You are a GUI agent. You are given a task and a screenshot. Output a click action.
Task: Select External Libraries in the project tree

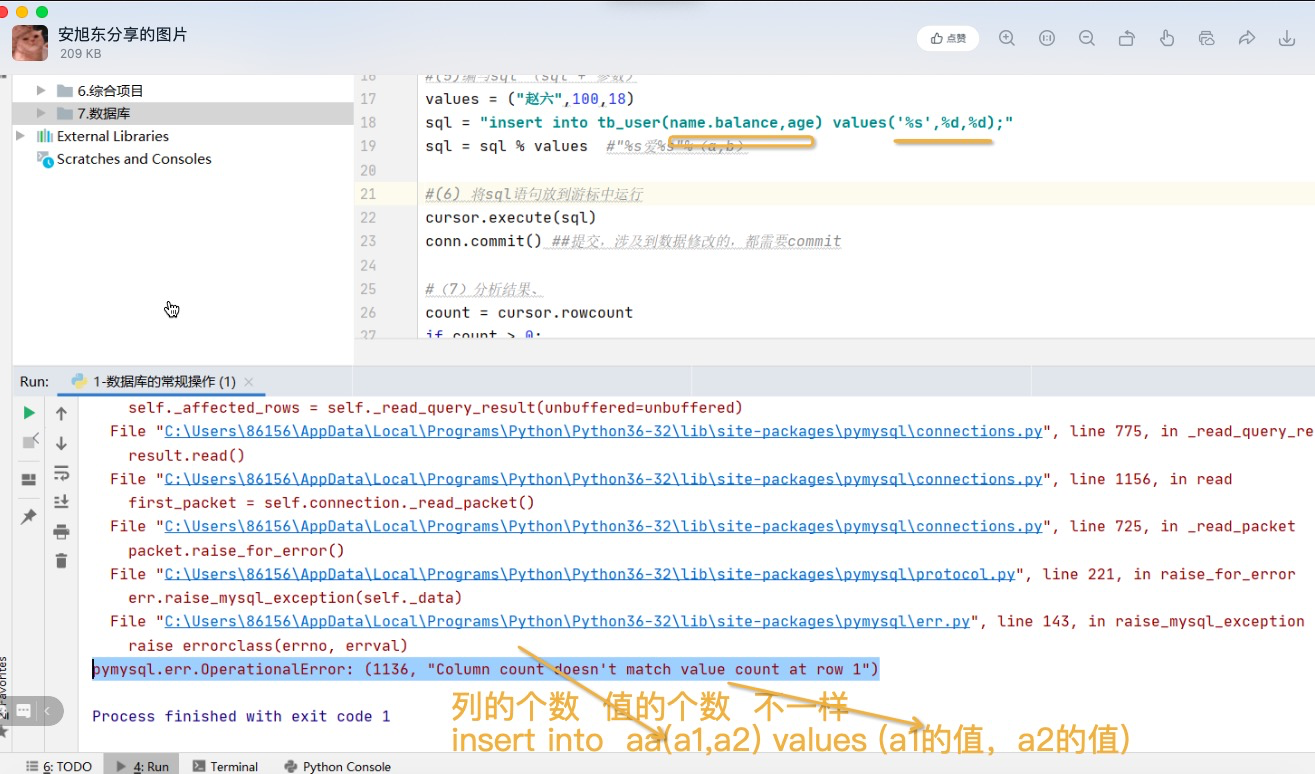(113, 136)
